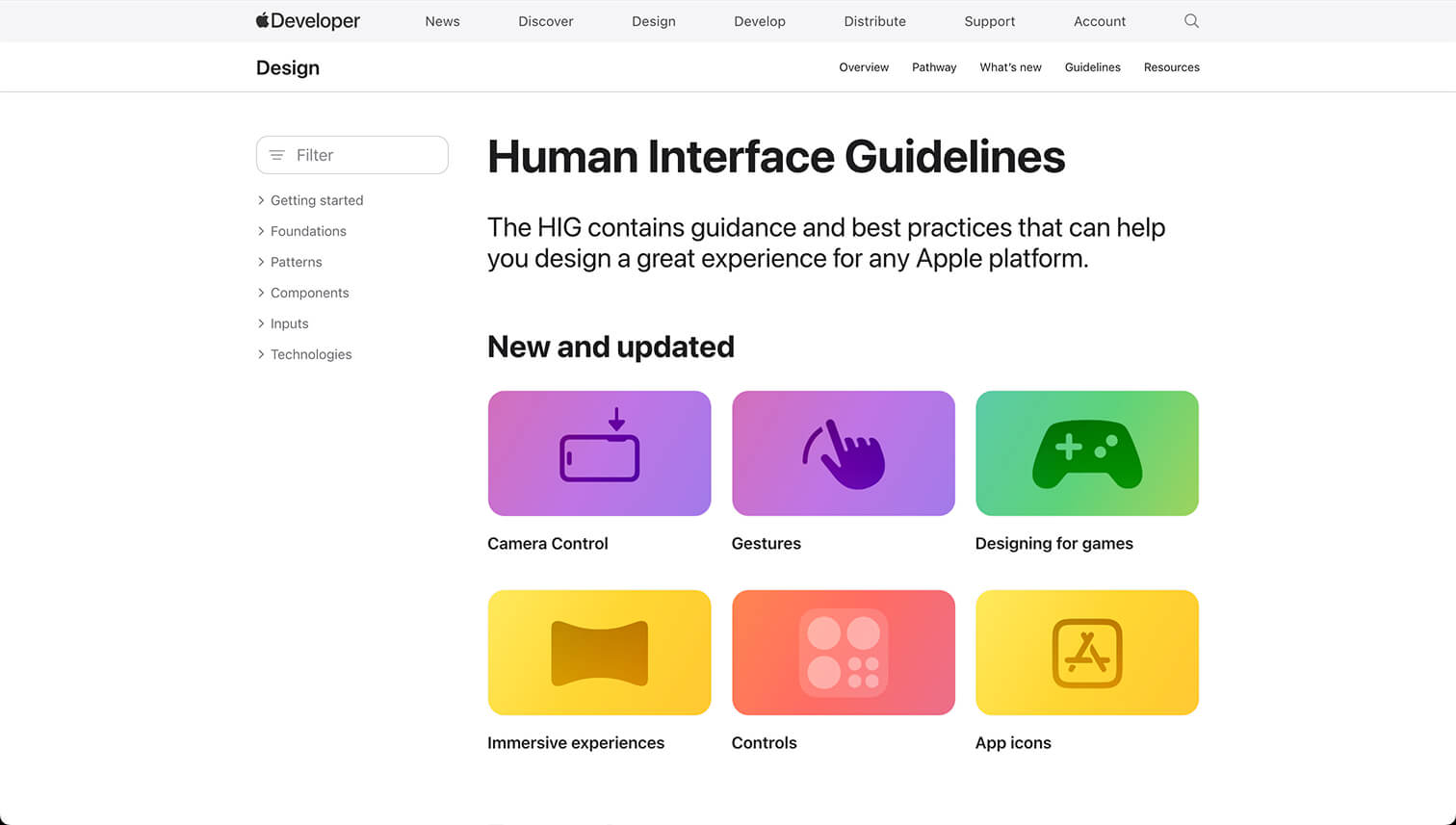
Task: Expand the Components chevron
Action: coord(261,293)
